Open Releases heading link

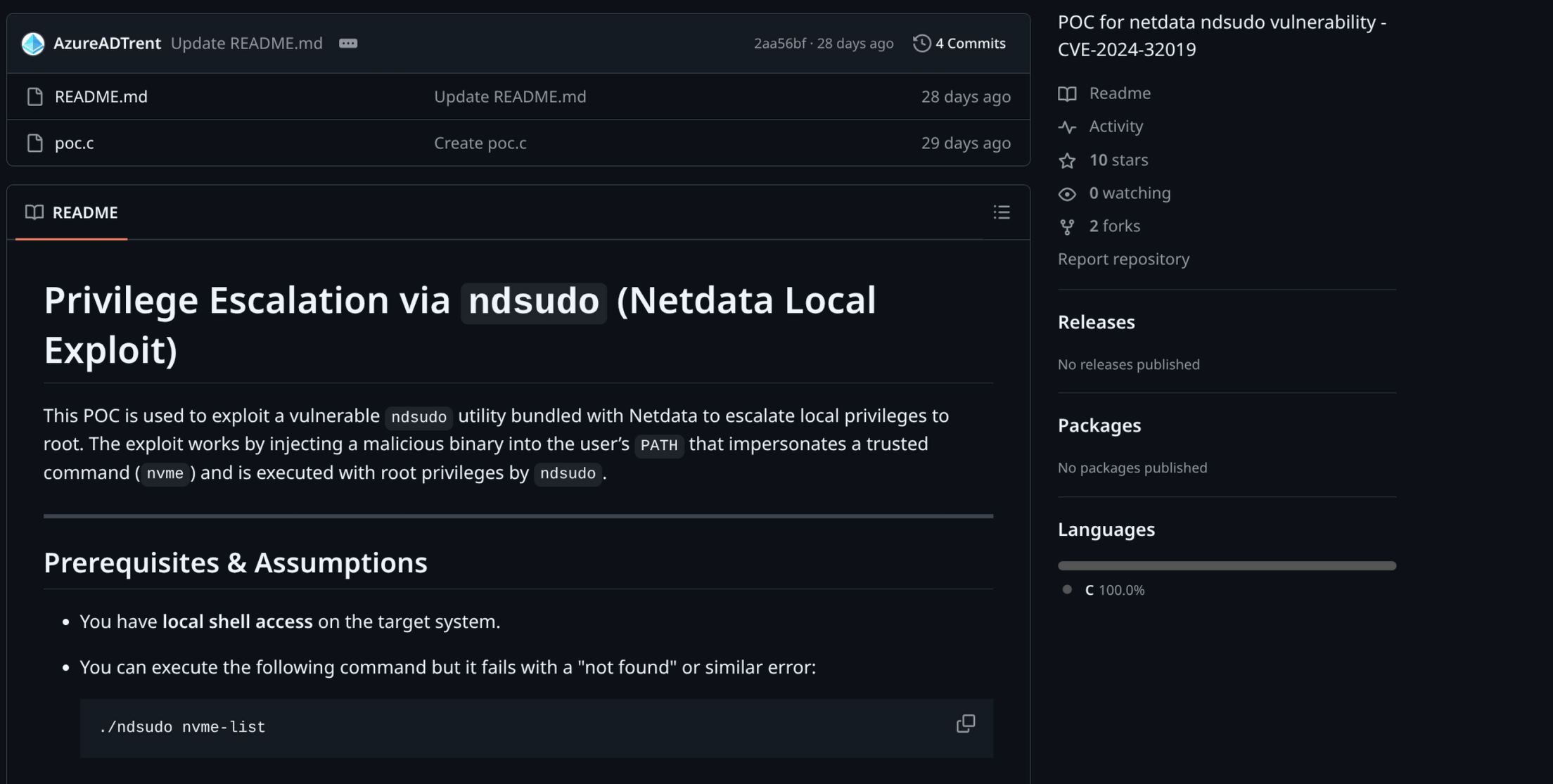(1096, 322)
